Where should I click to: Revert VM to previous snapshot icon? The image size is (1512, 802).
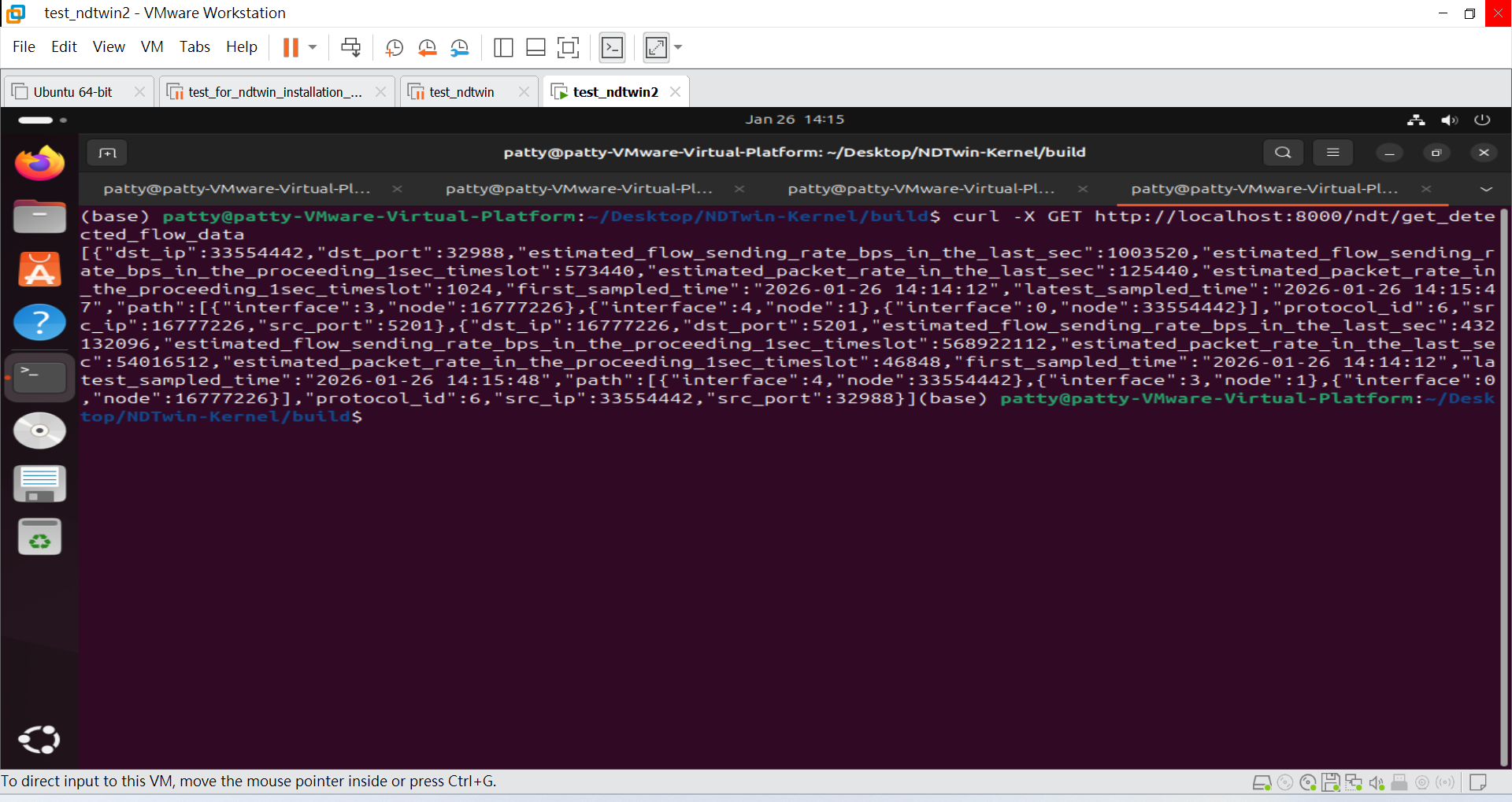427,48
